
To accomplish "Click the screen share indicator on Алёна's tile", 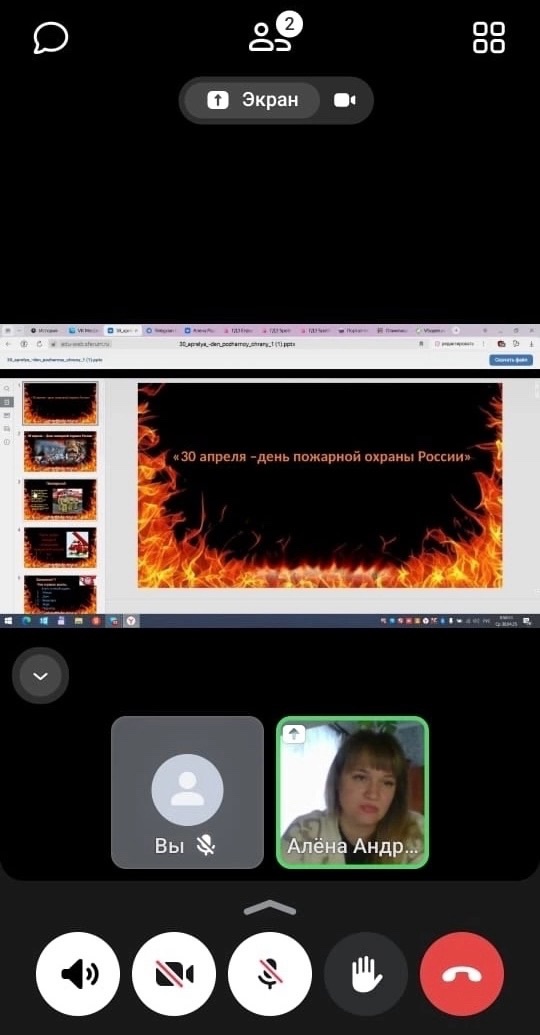I will click(294, 734).
